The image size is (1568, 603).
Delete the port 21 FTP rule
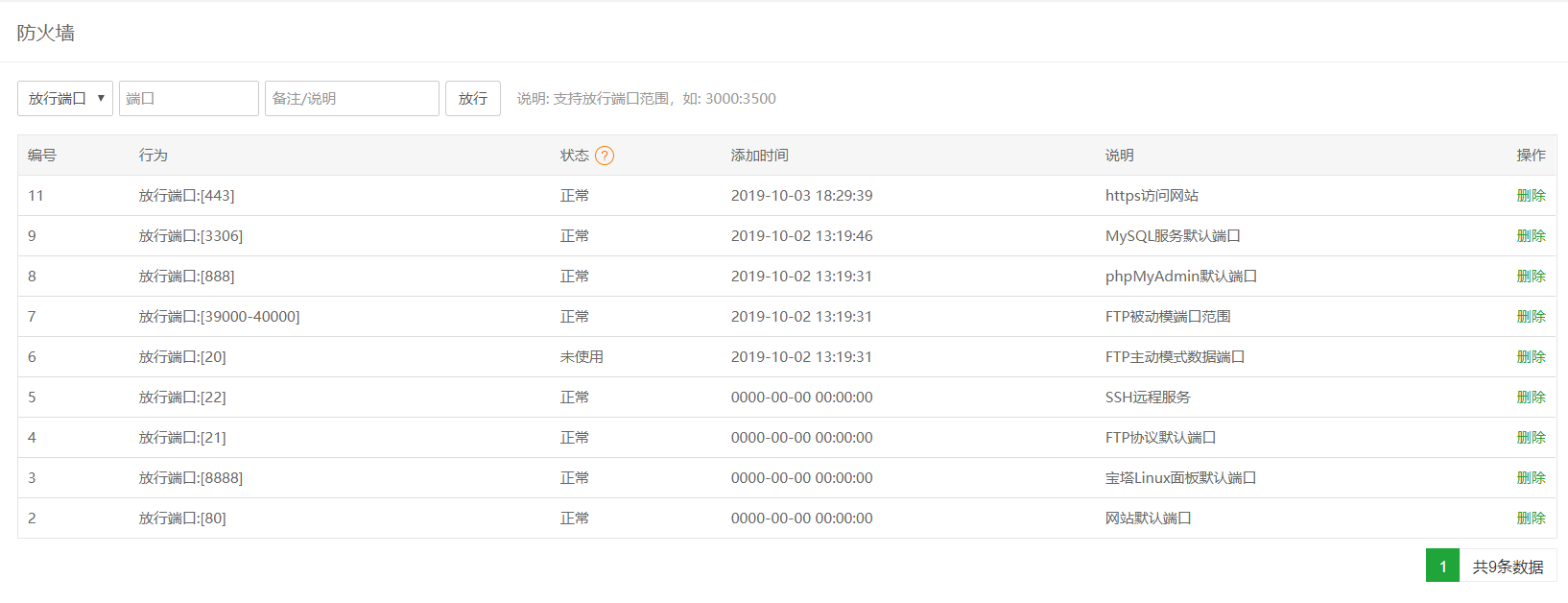coord(1531,438)
